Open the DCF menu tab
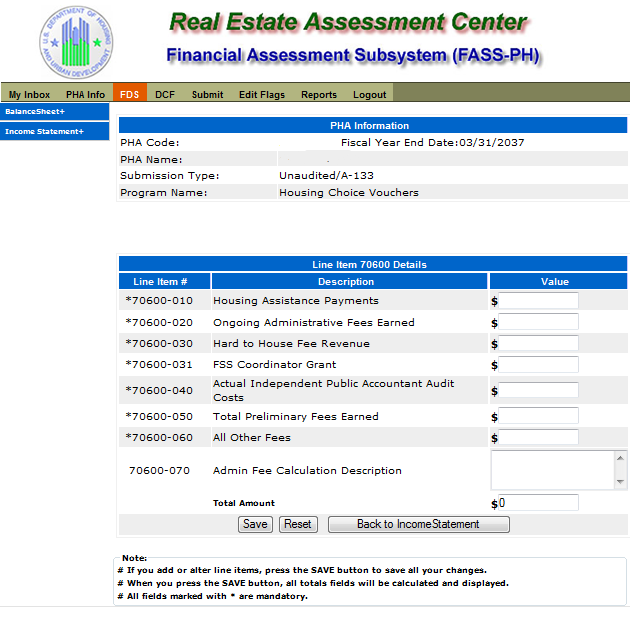 [165, 94]
